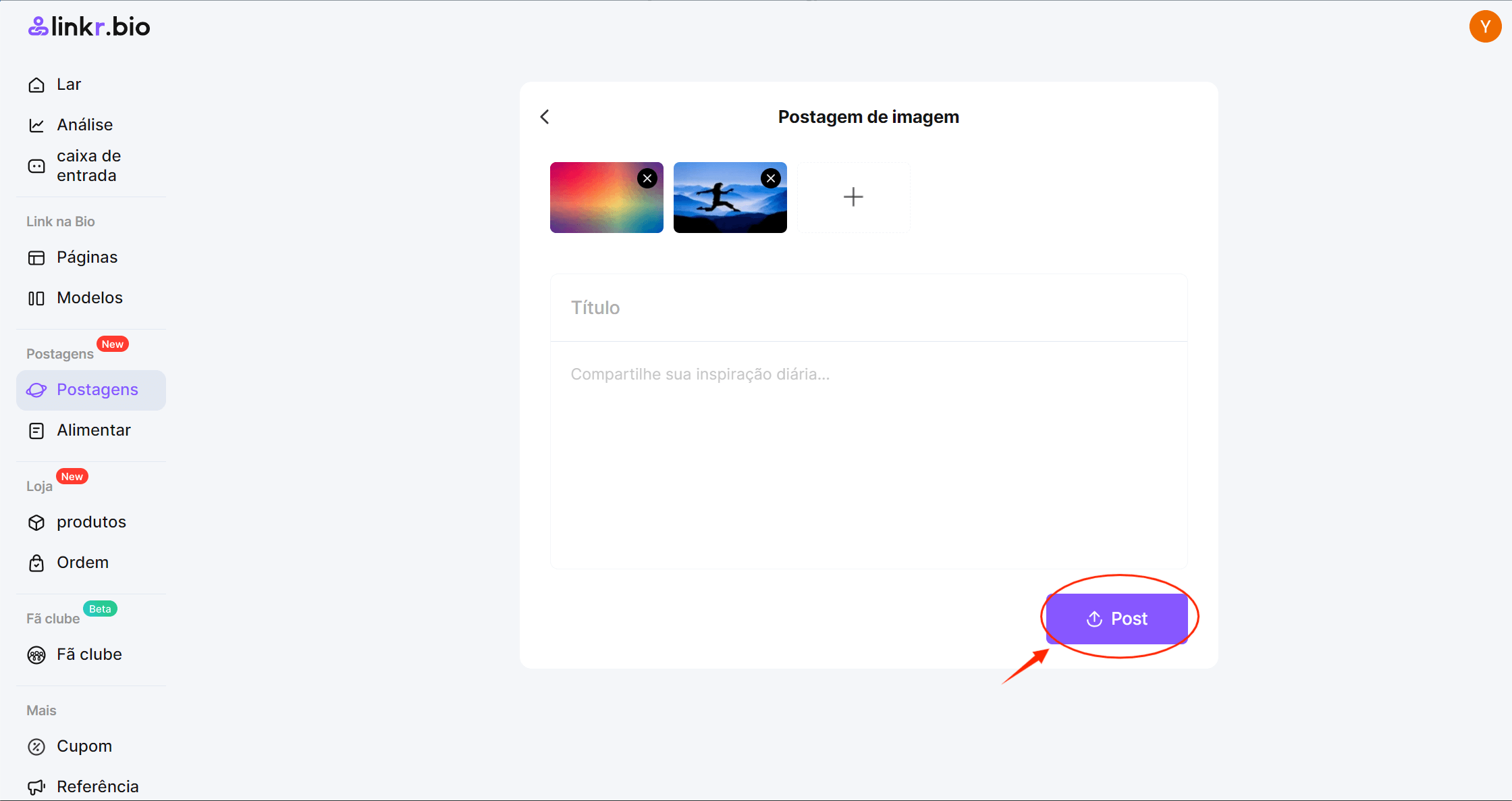
Task: Select the rainbow gradient thumbnail
Action: click(606, 197)
